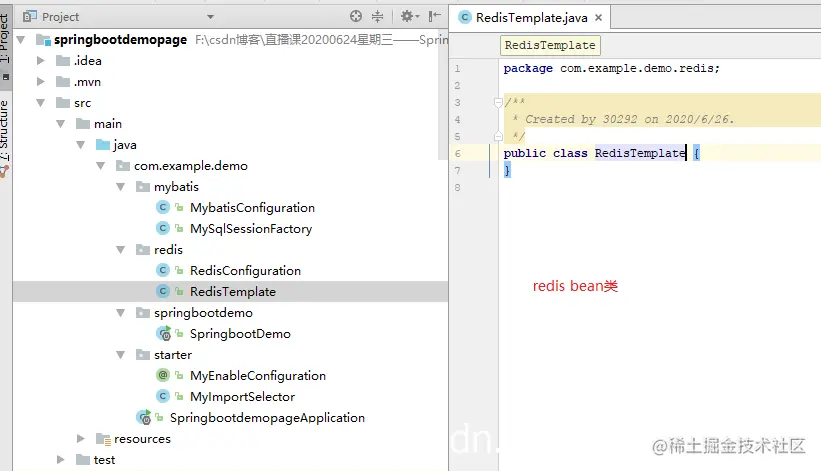
Task: Expand the test folder
Action: pyautogui.click(x=61, y=459)
